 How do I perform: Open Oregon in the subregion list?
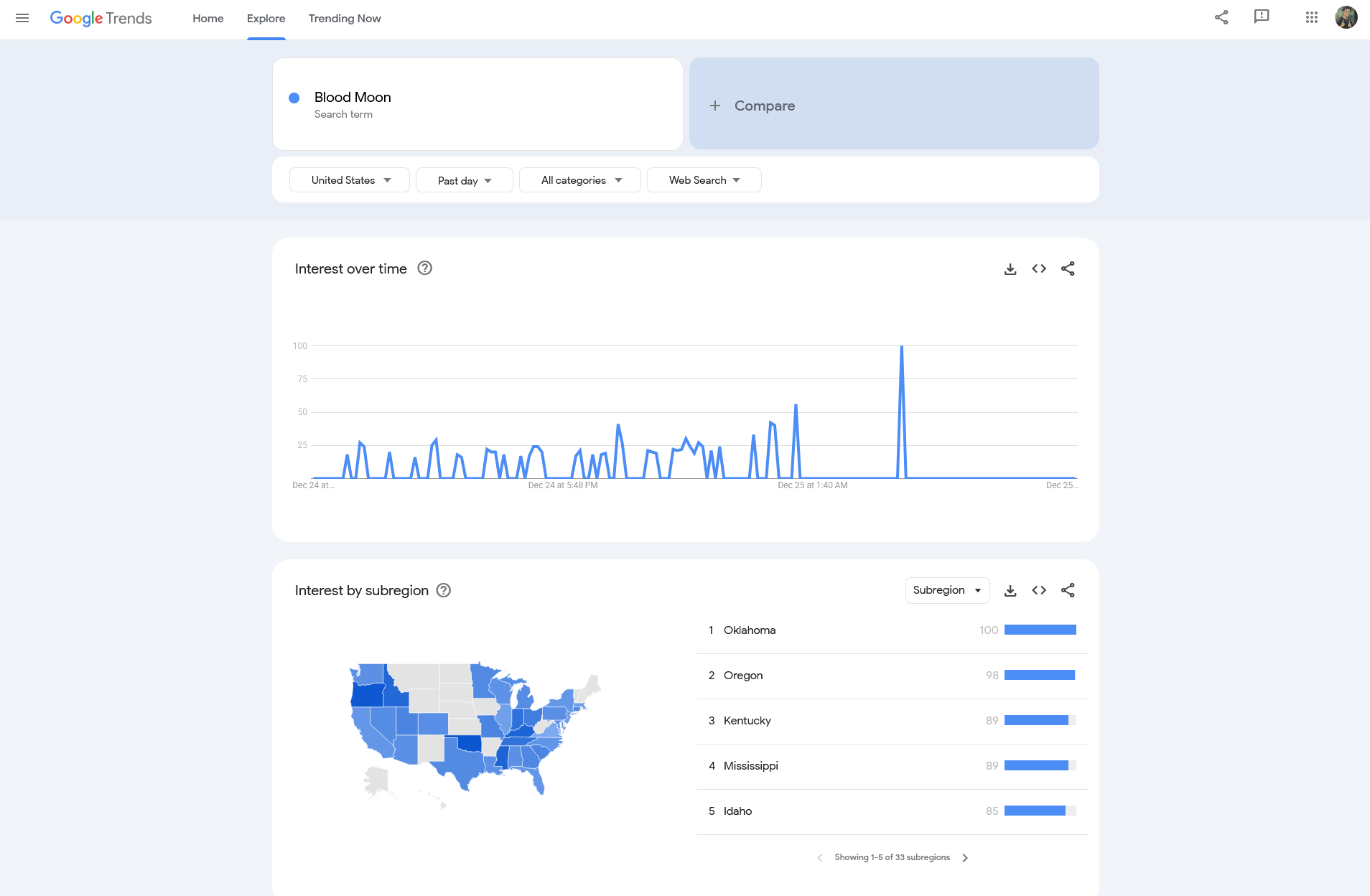[893, 676]
